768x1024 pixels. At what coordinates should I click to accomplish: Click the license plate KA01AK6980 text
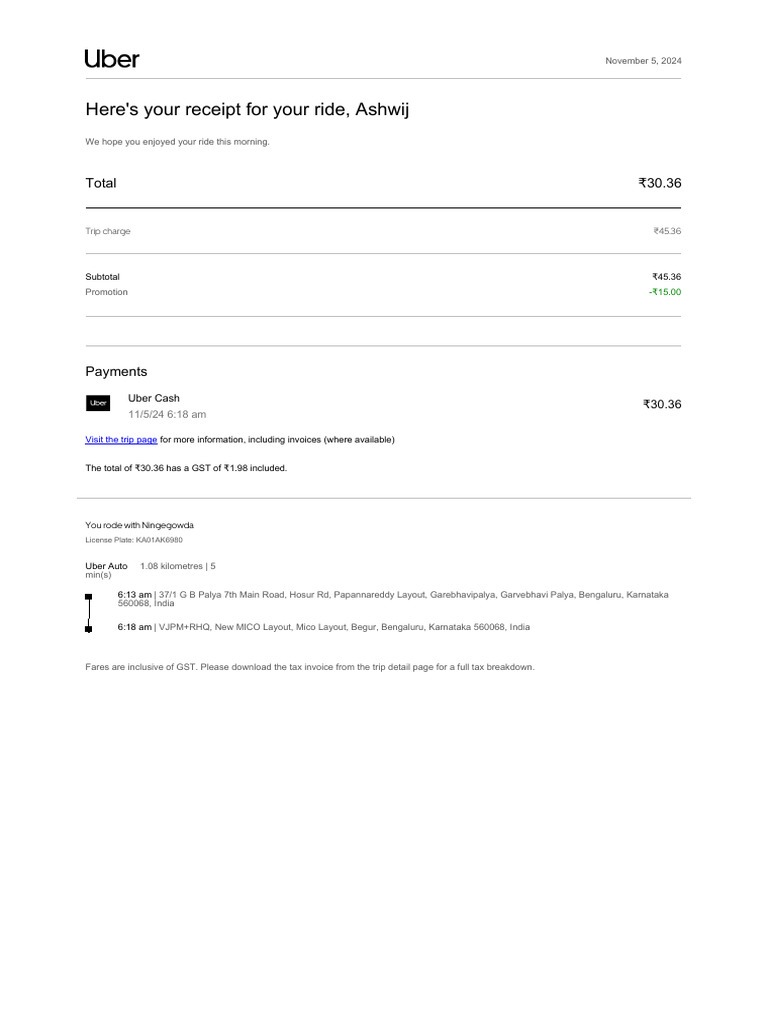(x=134, y=540)
